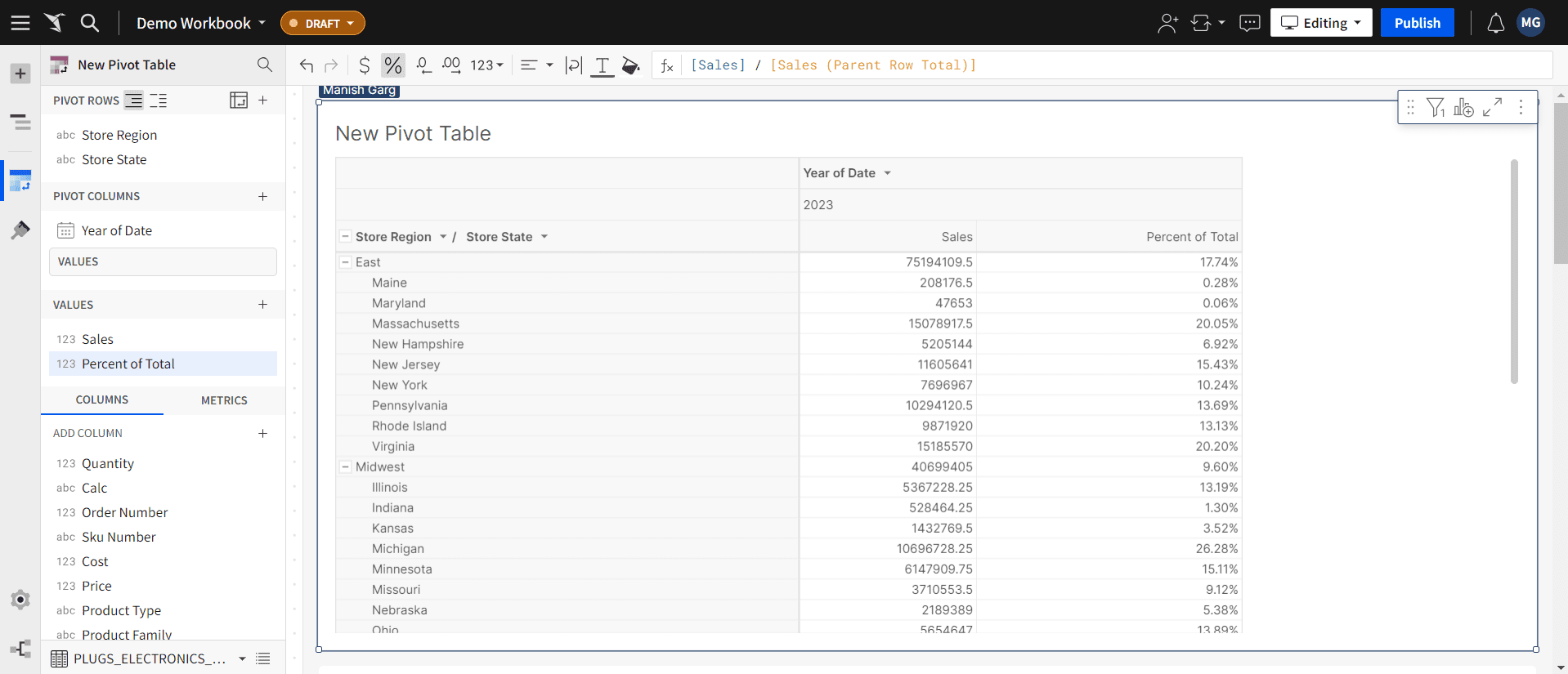Add a new pivot column with plus

[x=262, y=196]
